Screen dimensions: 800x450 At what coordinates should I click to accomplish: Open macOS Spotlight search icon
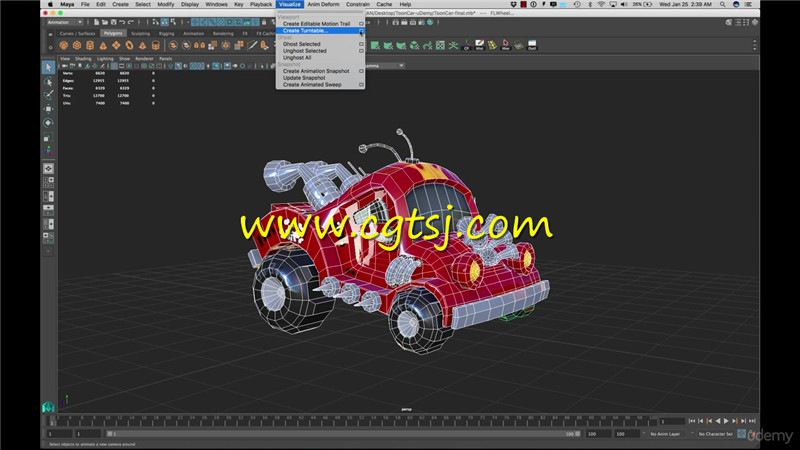[722, 4]
